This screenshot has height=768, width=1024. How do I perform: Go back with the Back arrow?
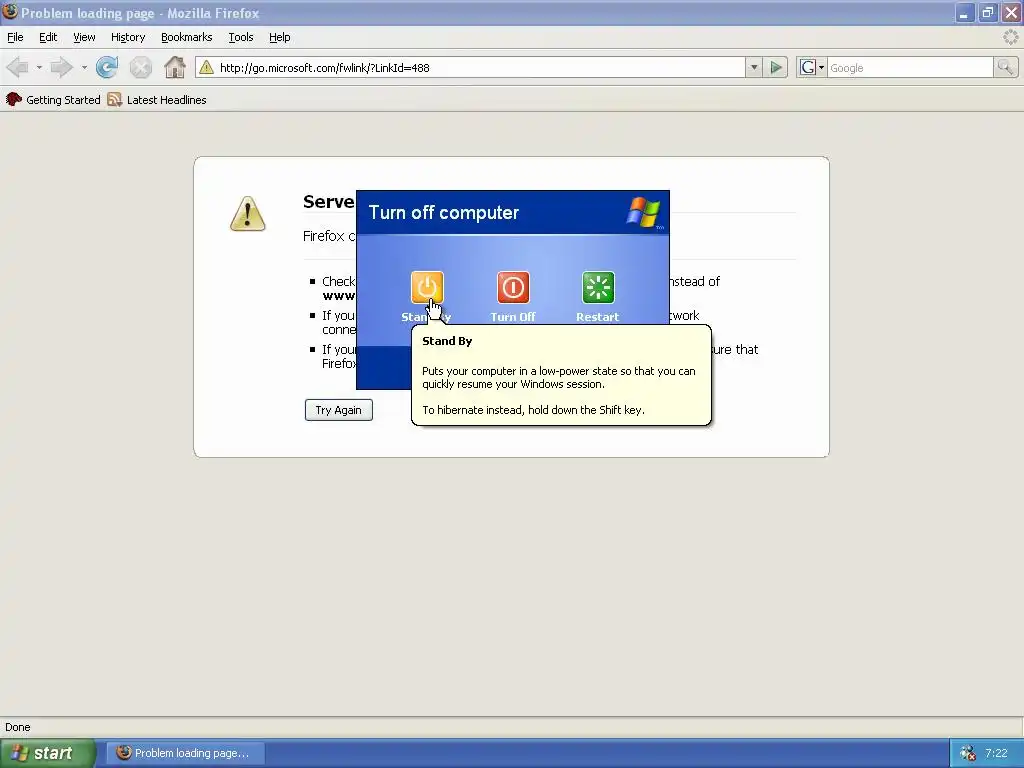(18, 67)
